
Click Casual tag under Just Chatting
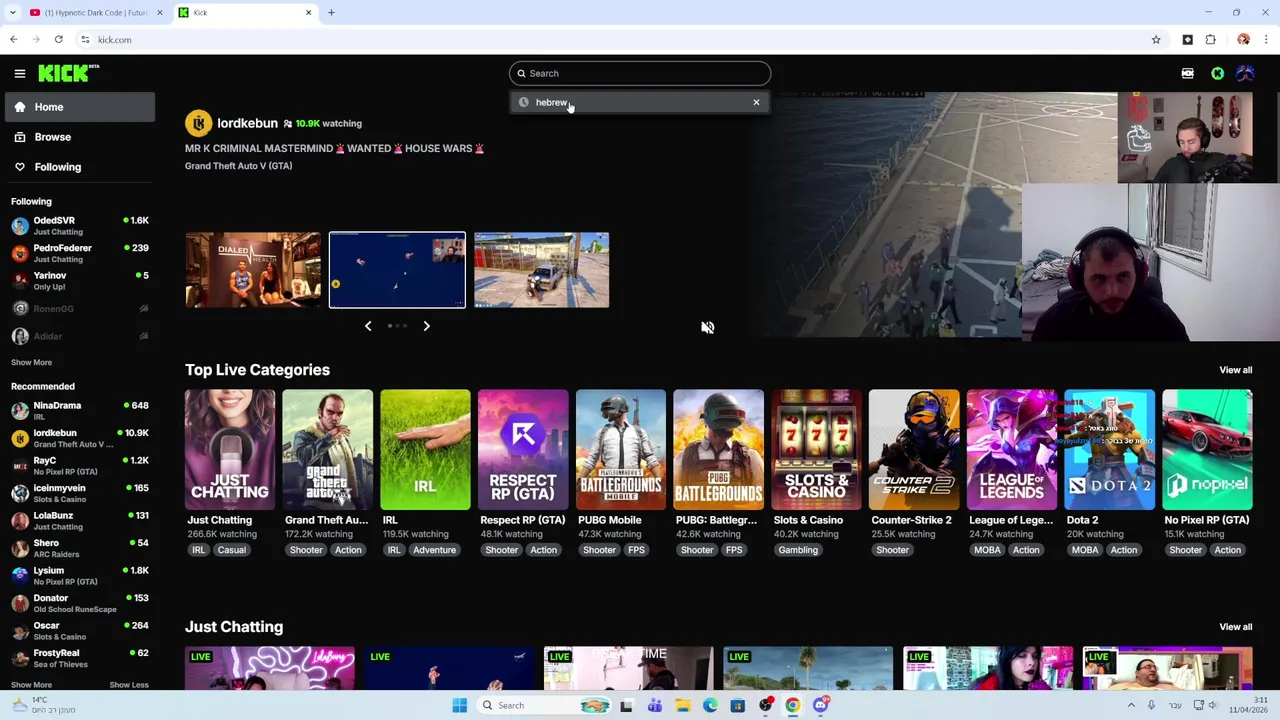(x=231, y=550)
